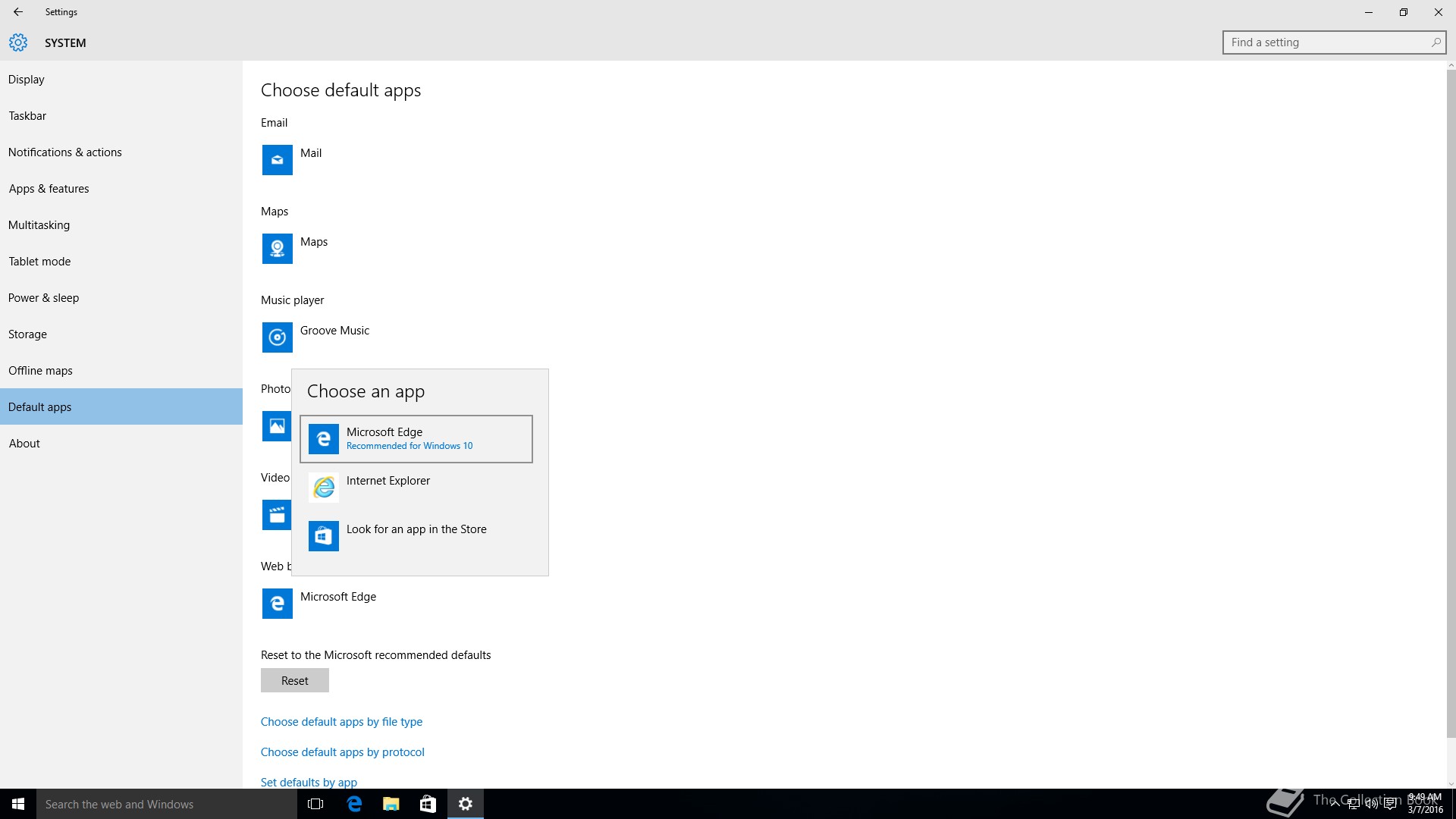
Task: Click the Photos app icon
Action: pyautogui.click(x=277, y=426)
